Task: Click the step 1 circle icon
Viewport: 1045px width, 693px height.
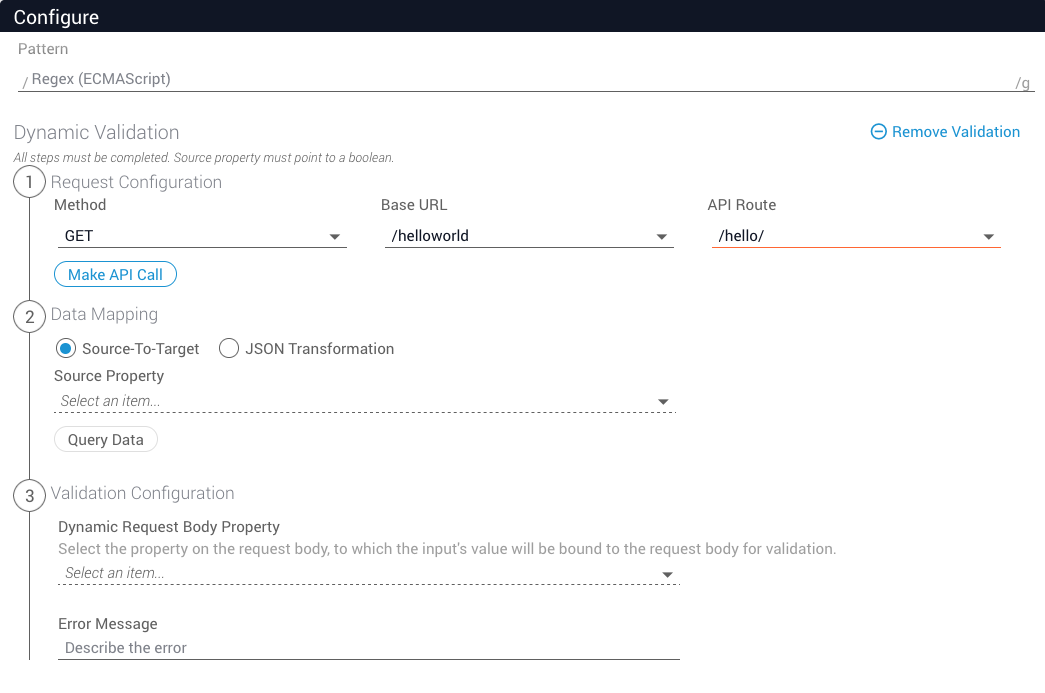Action: click(x=30, y=182)
